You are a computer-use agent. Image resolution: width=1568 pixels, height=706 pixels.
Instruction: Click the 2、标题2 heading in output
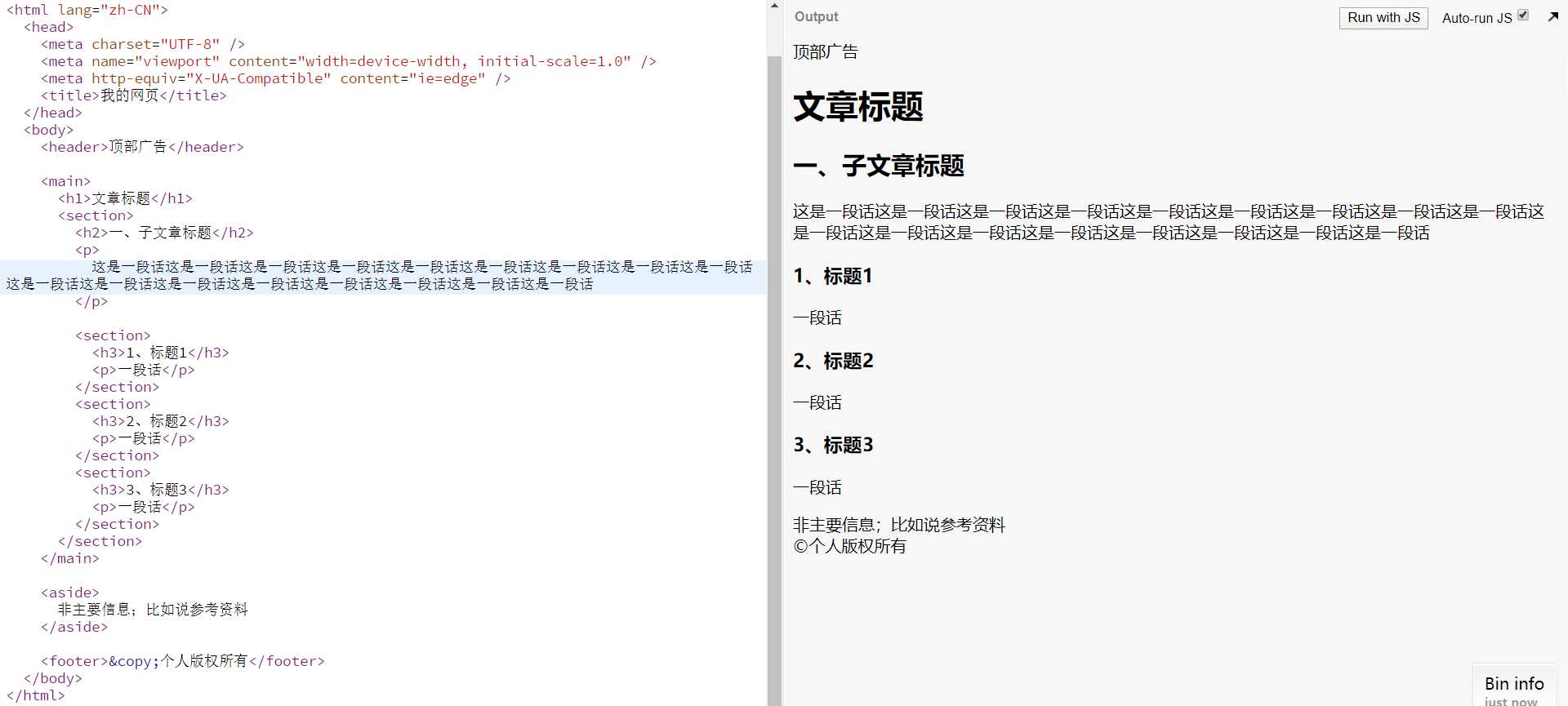pyautogui.click(x=833, y=361)
